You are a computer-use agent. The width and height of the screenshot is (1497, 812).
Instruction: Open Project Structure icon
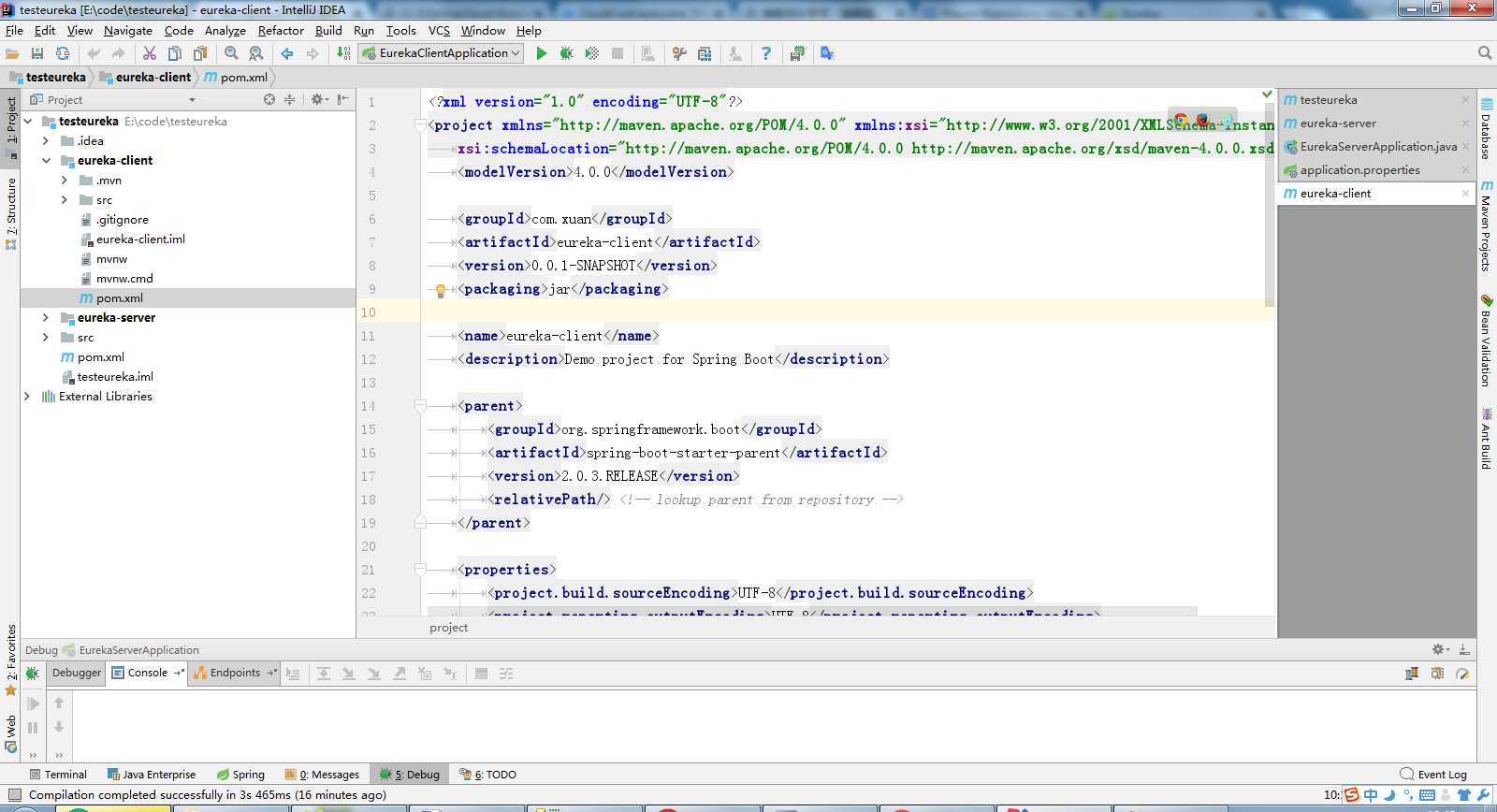[705, 53]
